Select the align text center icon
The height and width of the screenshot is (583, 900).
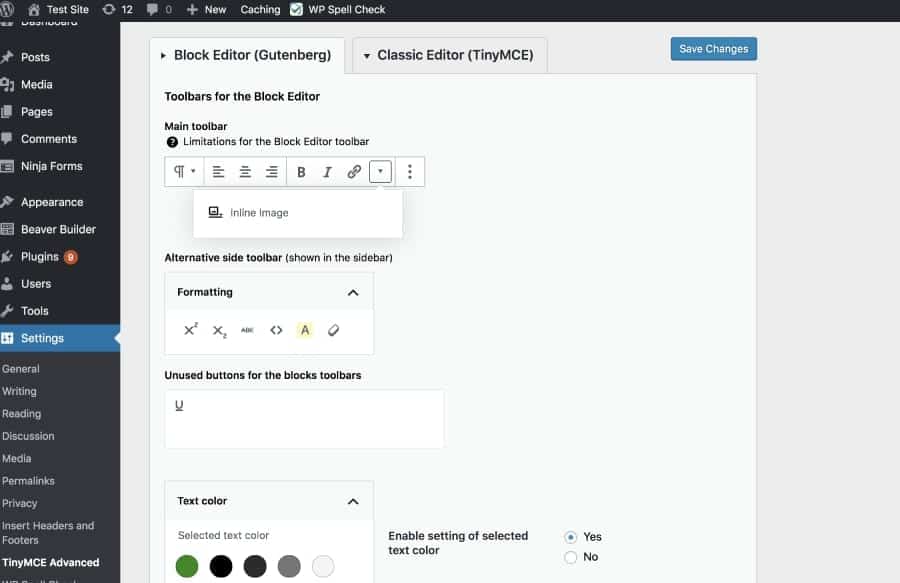245,172
